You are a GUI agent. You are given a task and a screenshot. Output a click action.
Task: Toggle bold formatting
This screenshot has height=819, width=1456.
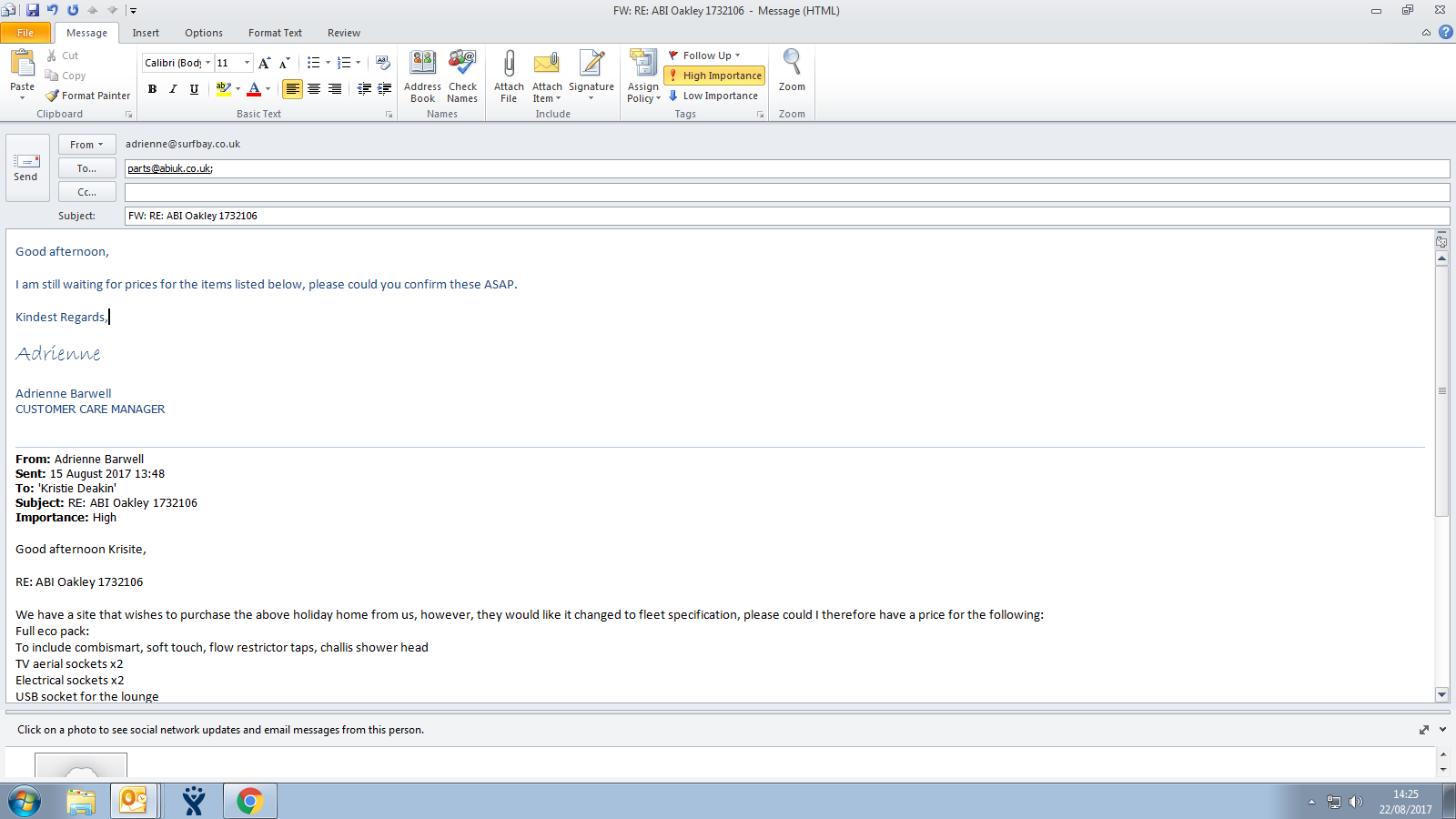(152, 89)
